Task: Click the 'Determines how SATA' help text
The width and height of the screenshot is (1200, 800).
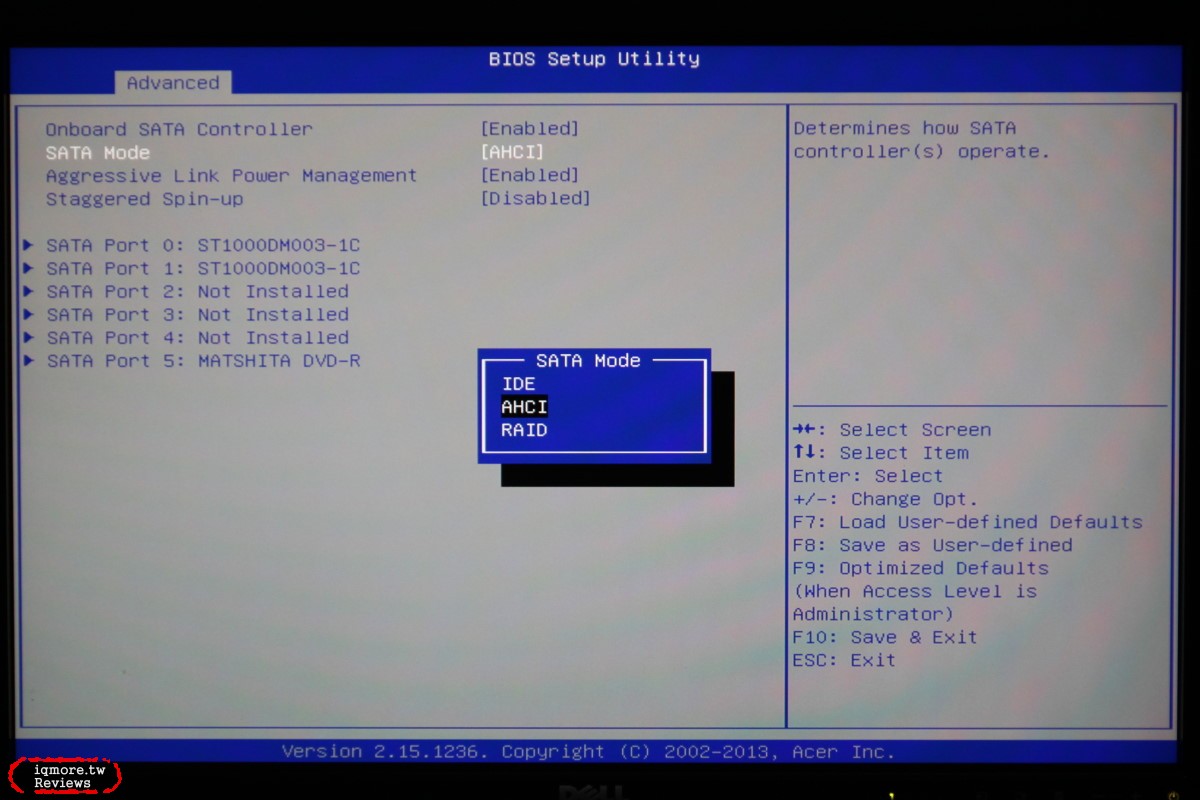Action: click(905, 128)
